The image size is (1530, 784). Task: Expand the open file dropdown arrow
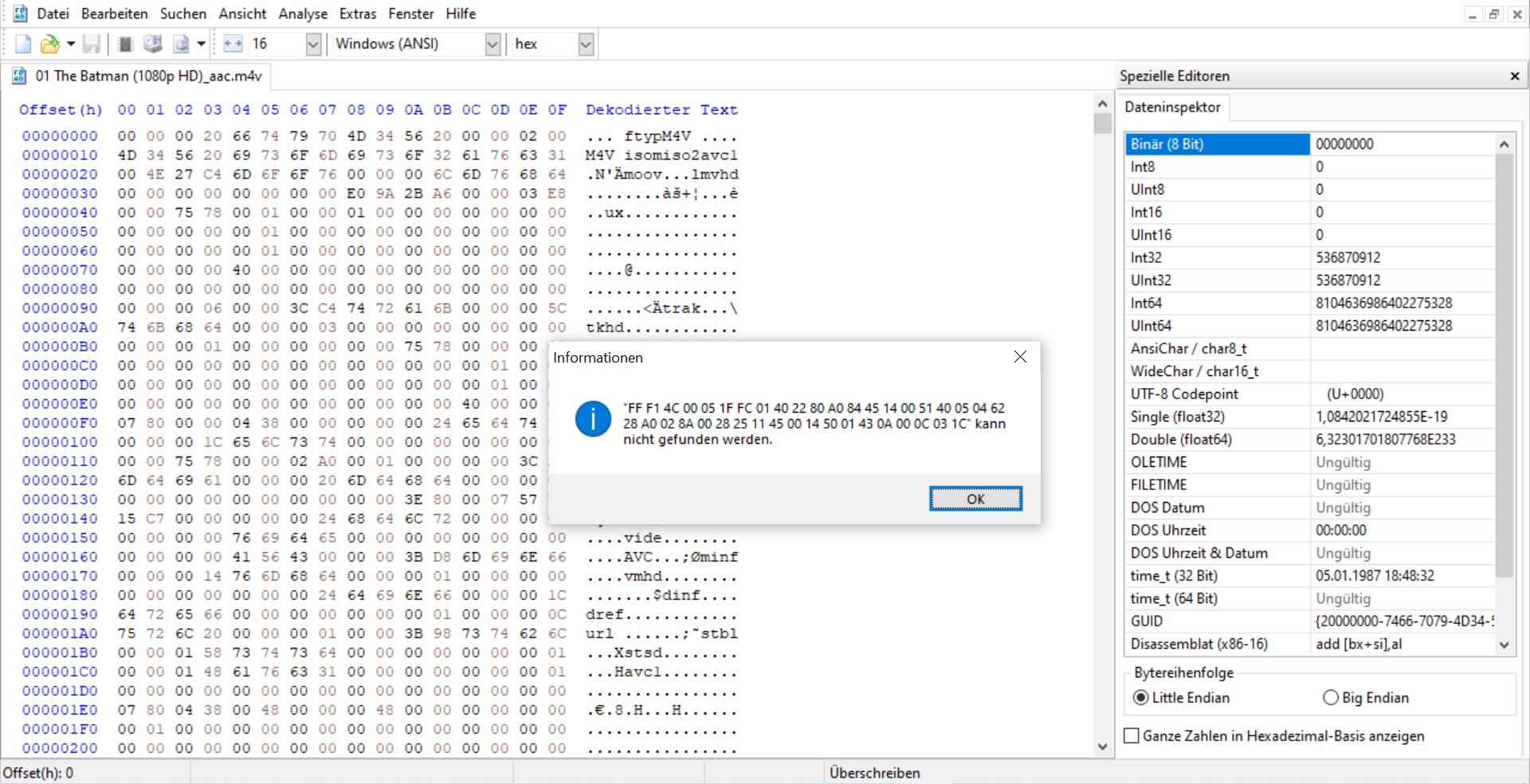(71, 44)
